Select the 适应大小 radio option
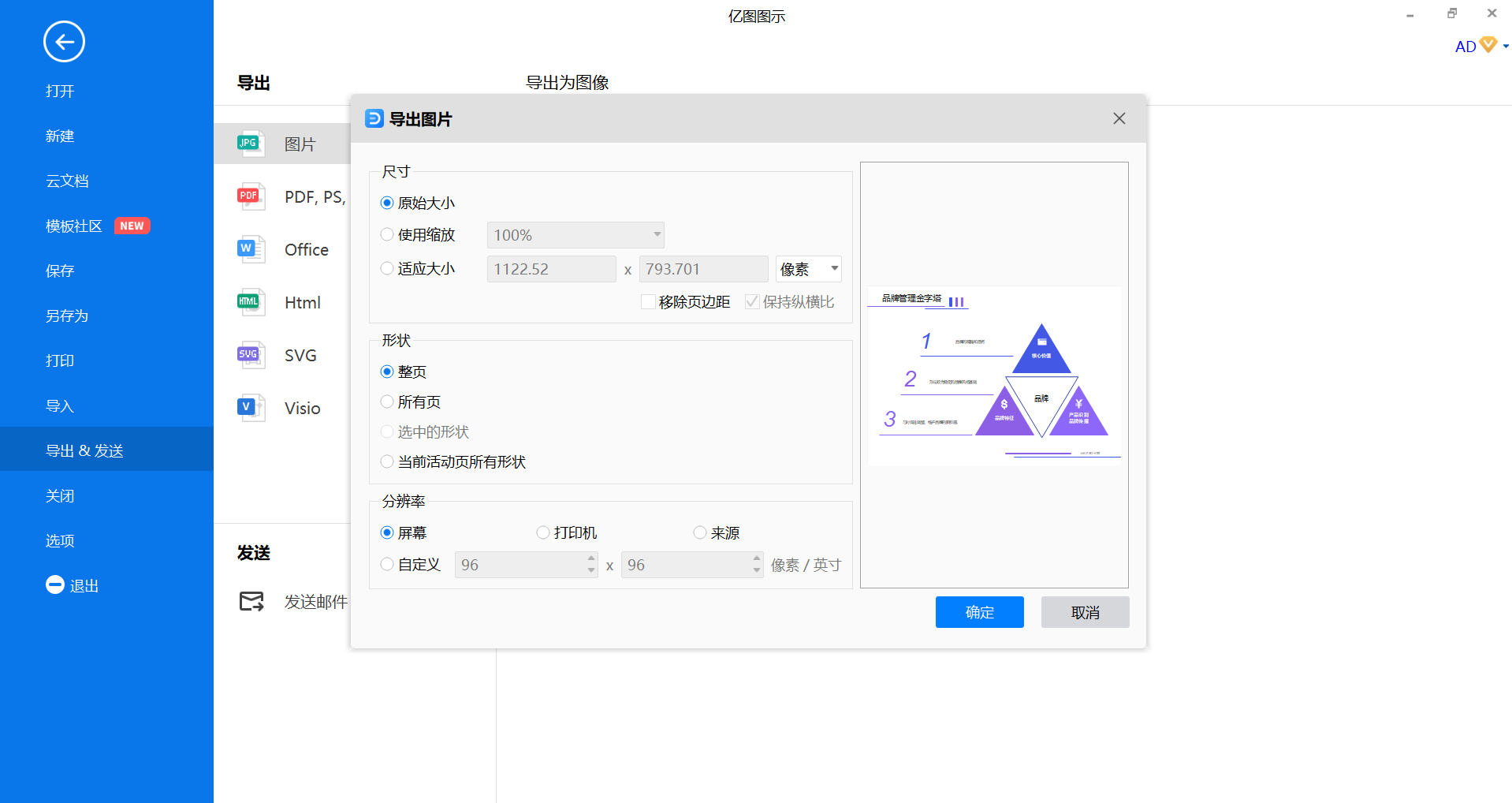The width and height of the screenshot is (1512, 803). [387, 268]
